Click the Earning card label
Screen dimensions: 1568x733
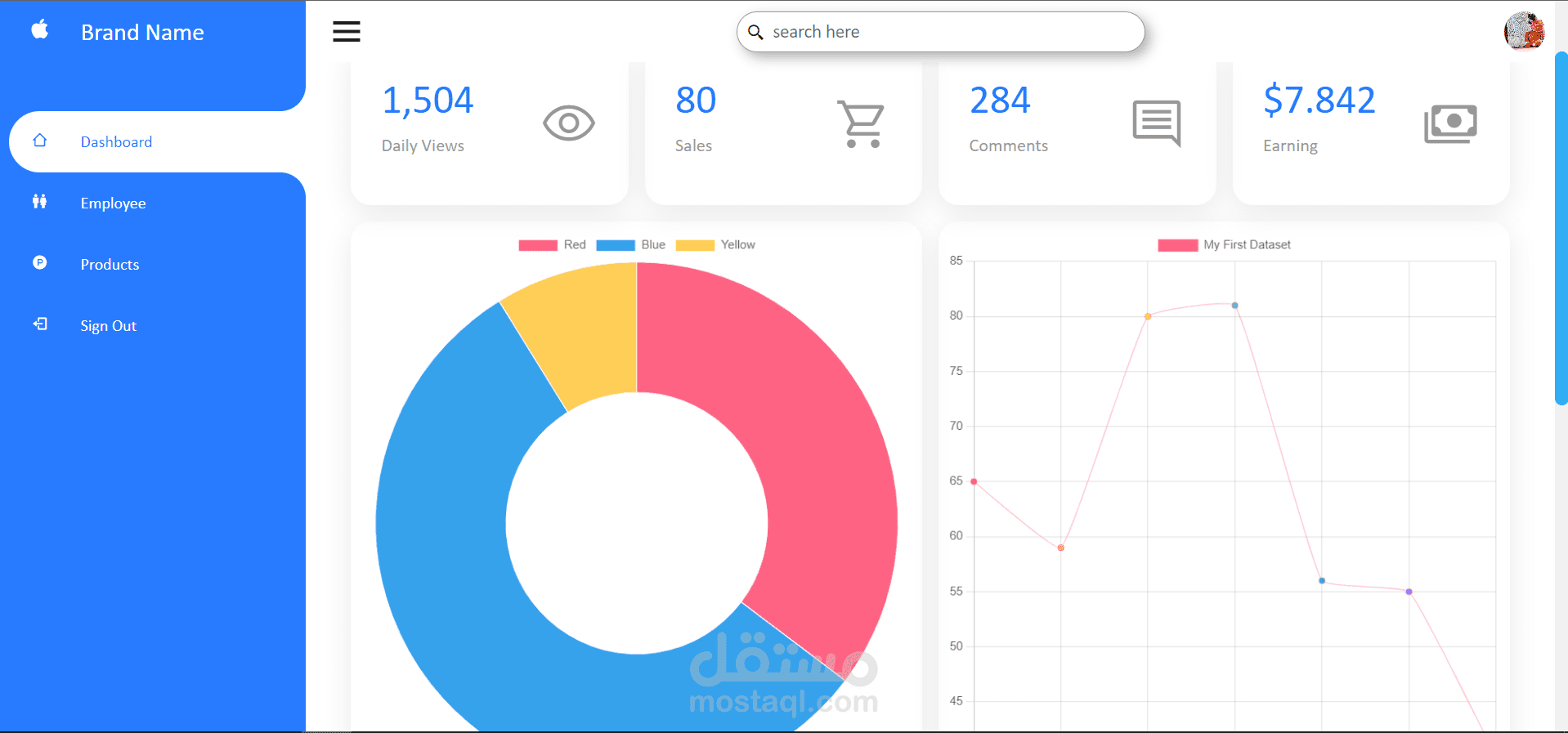pos(1290,146)
